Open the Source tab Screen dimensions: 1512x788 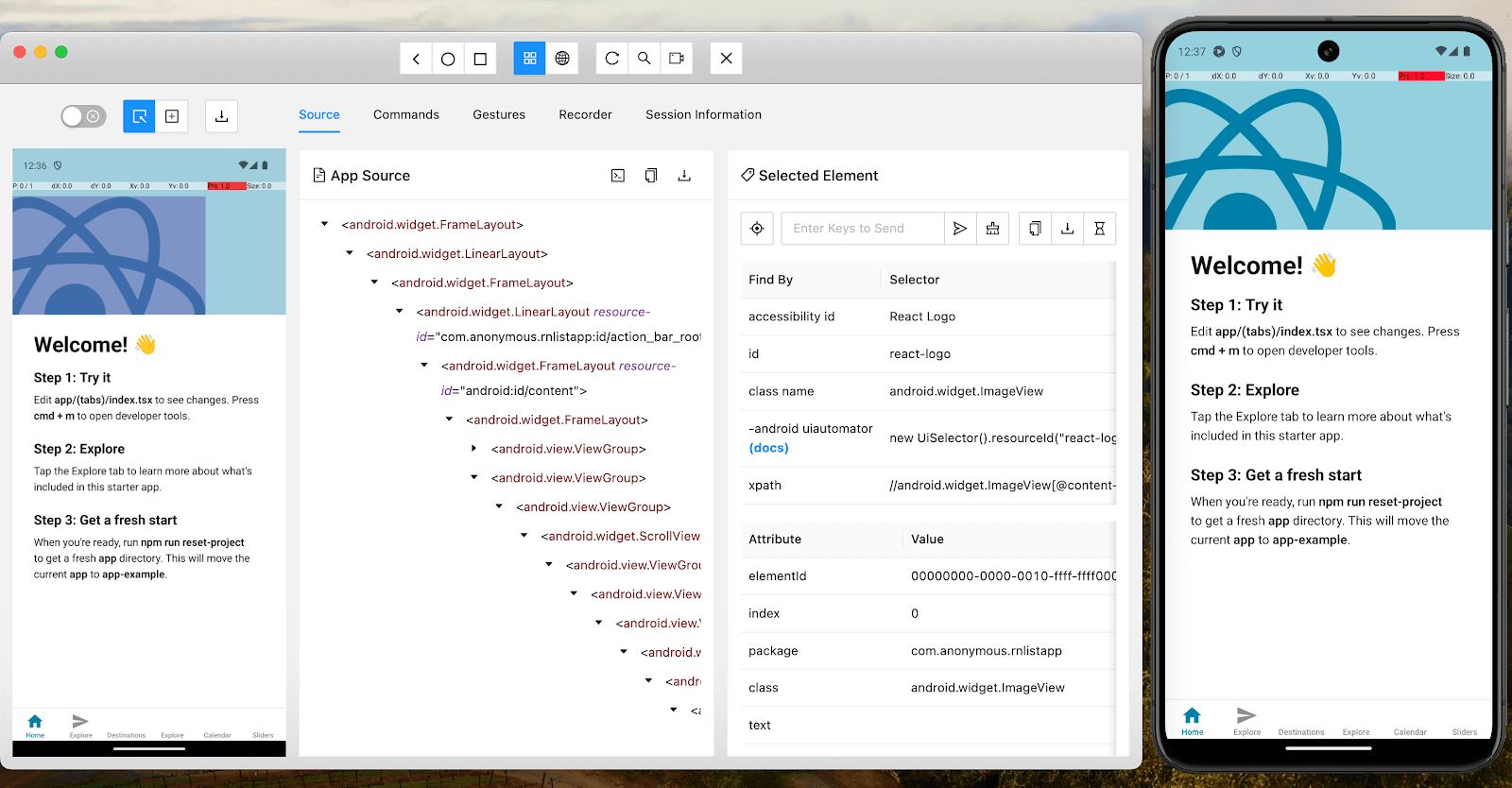click(x=319, y=114)
